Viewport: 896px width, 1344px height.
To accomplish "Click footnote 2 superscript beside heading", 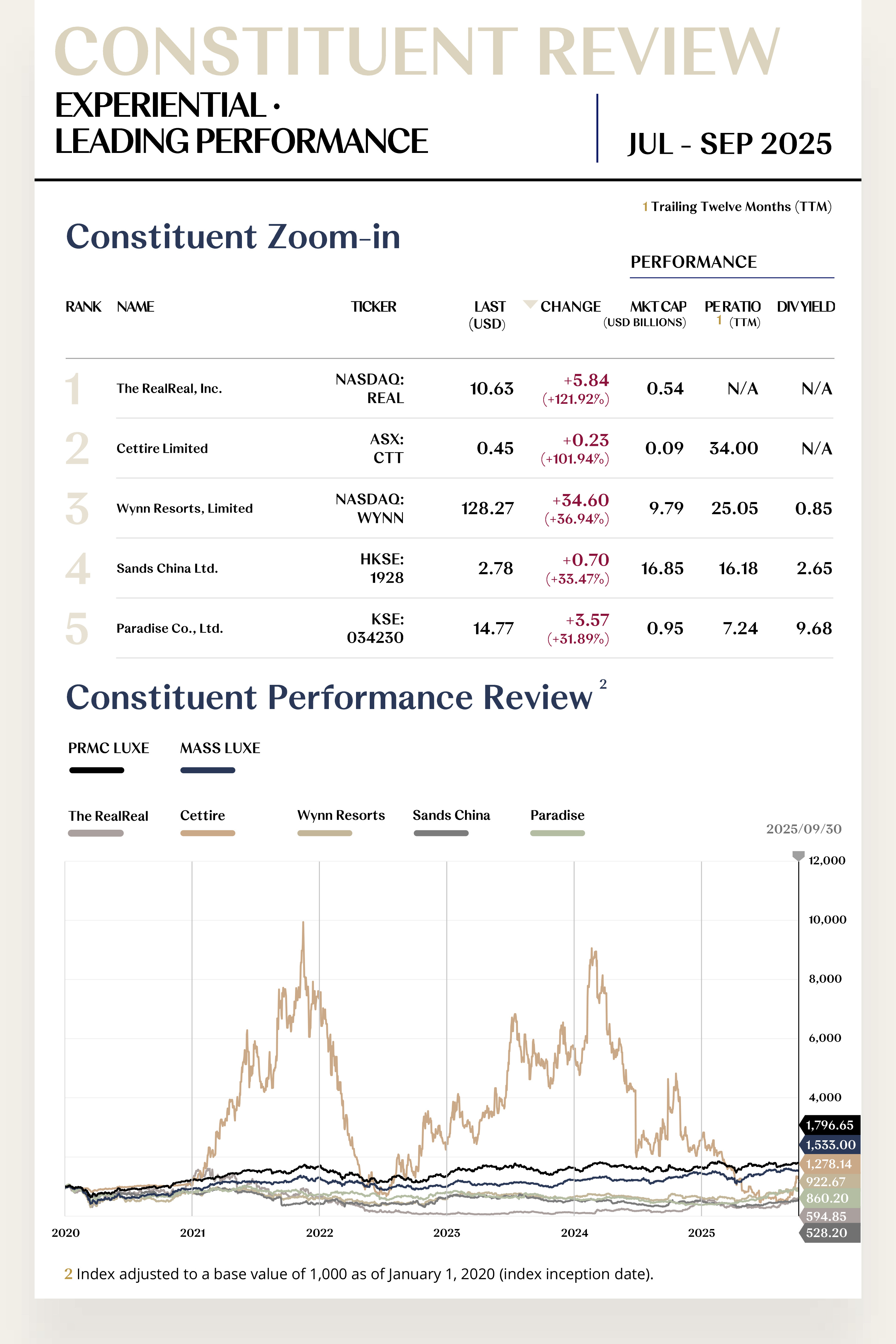I will (603, 684).
